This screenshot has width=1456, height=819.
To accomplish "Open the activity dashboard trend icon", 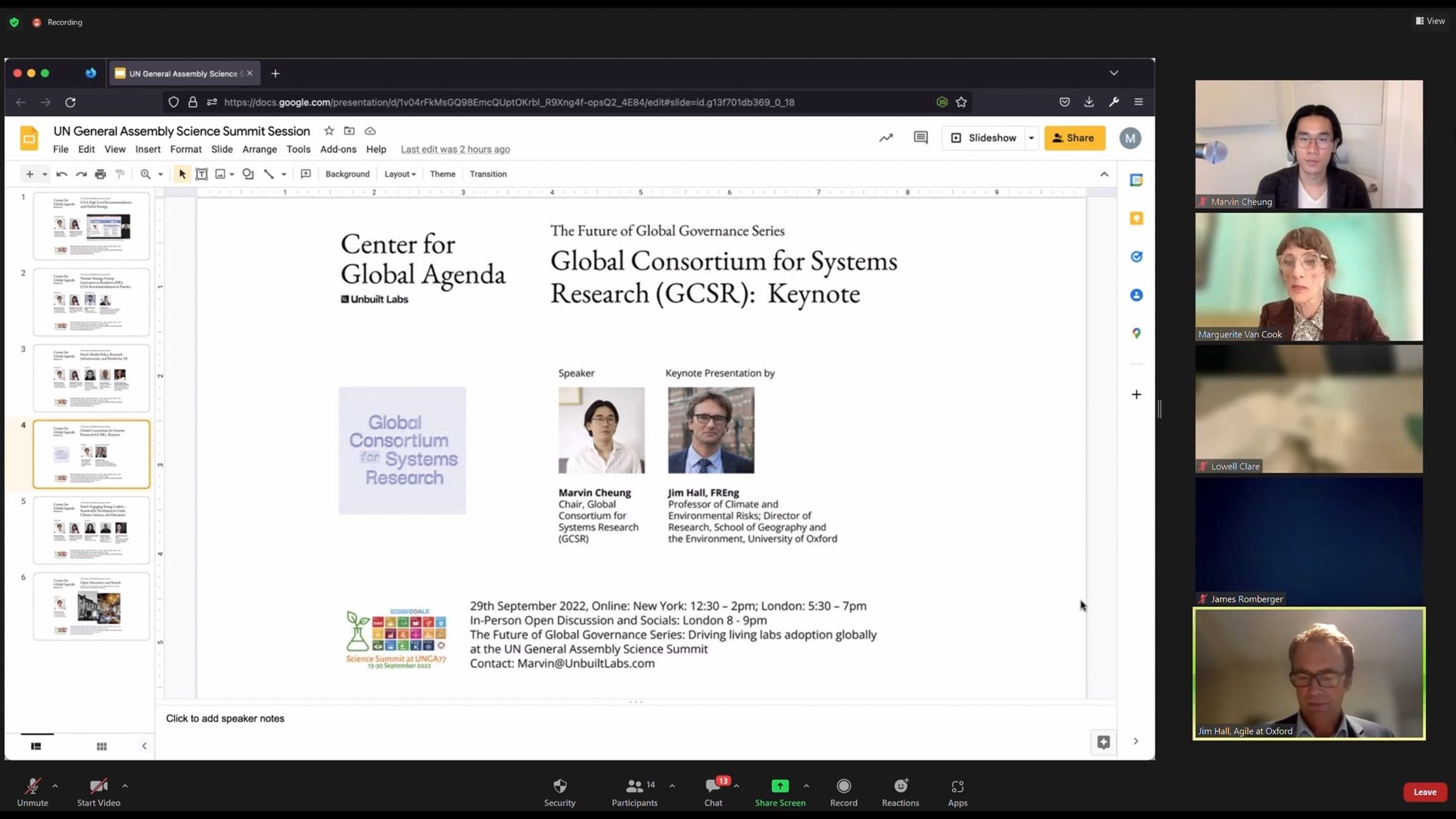I will pyautogui.click(x=886, y=138).
